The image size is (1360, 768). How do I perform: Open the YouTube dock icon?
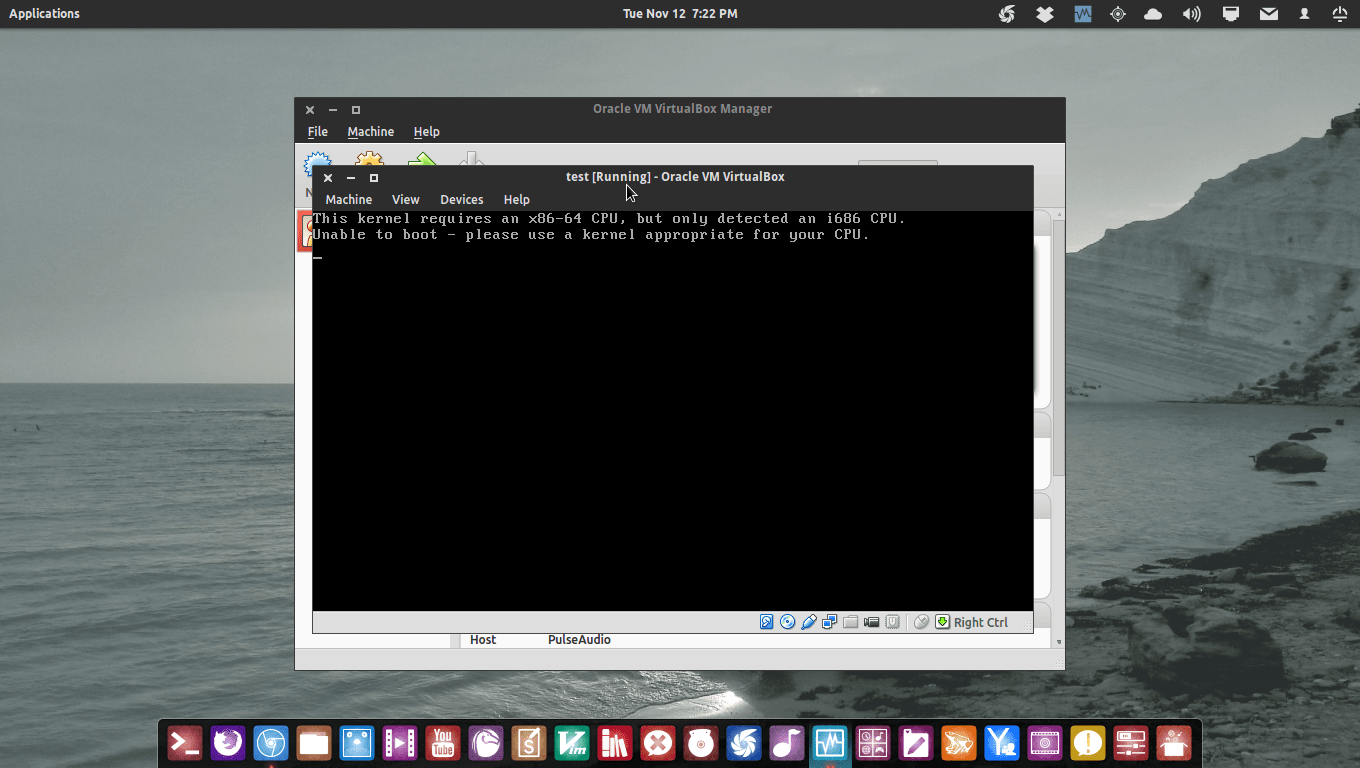[443, 743]
